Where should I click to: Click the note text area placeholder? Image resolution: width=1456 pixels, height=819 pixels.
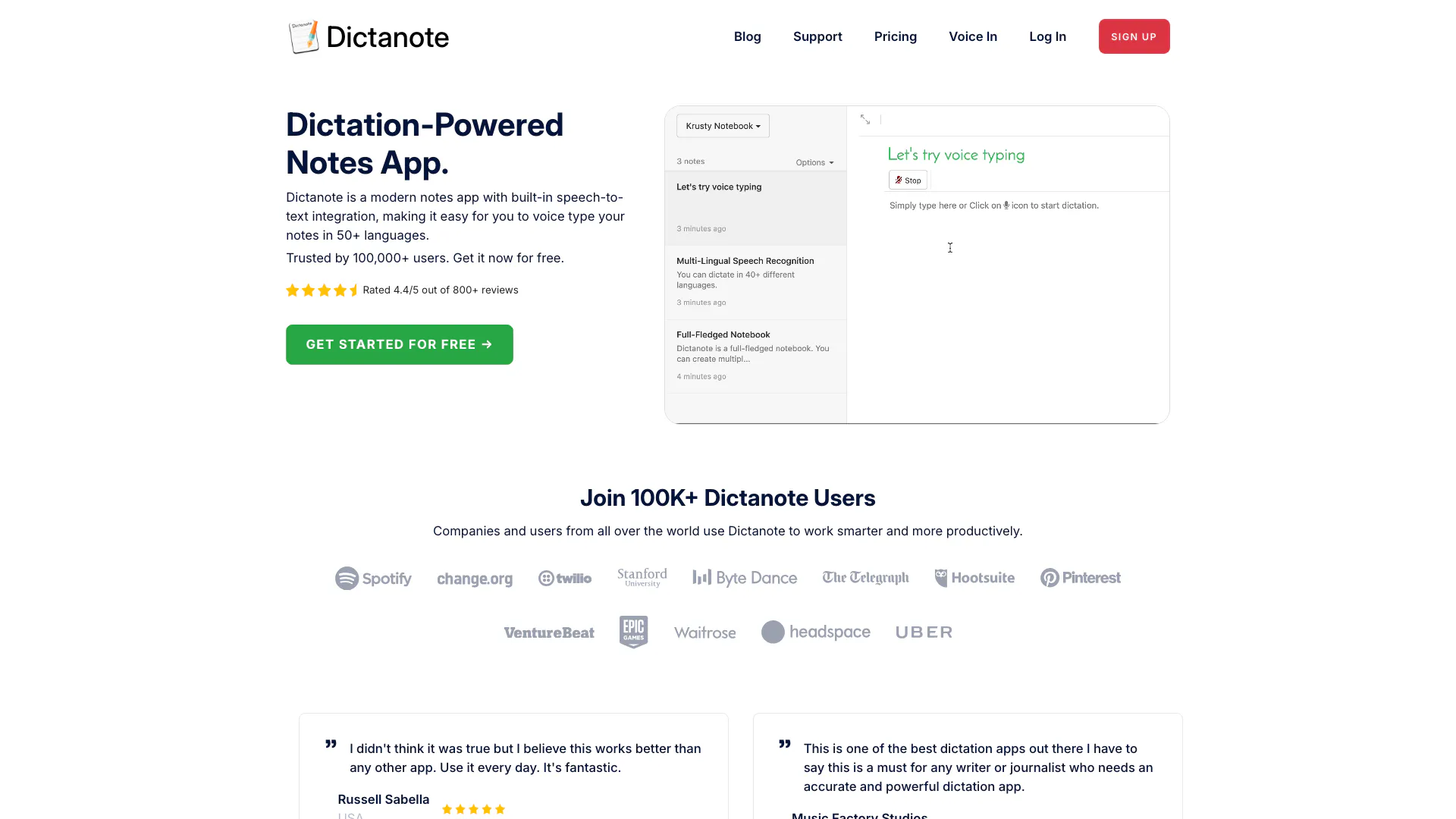coord(994,206)
